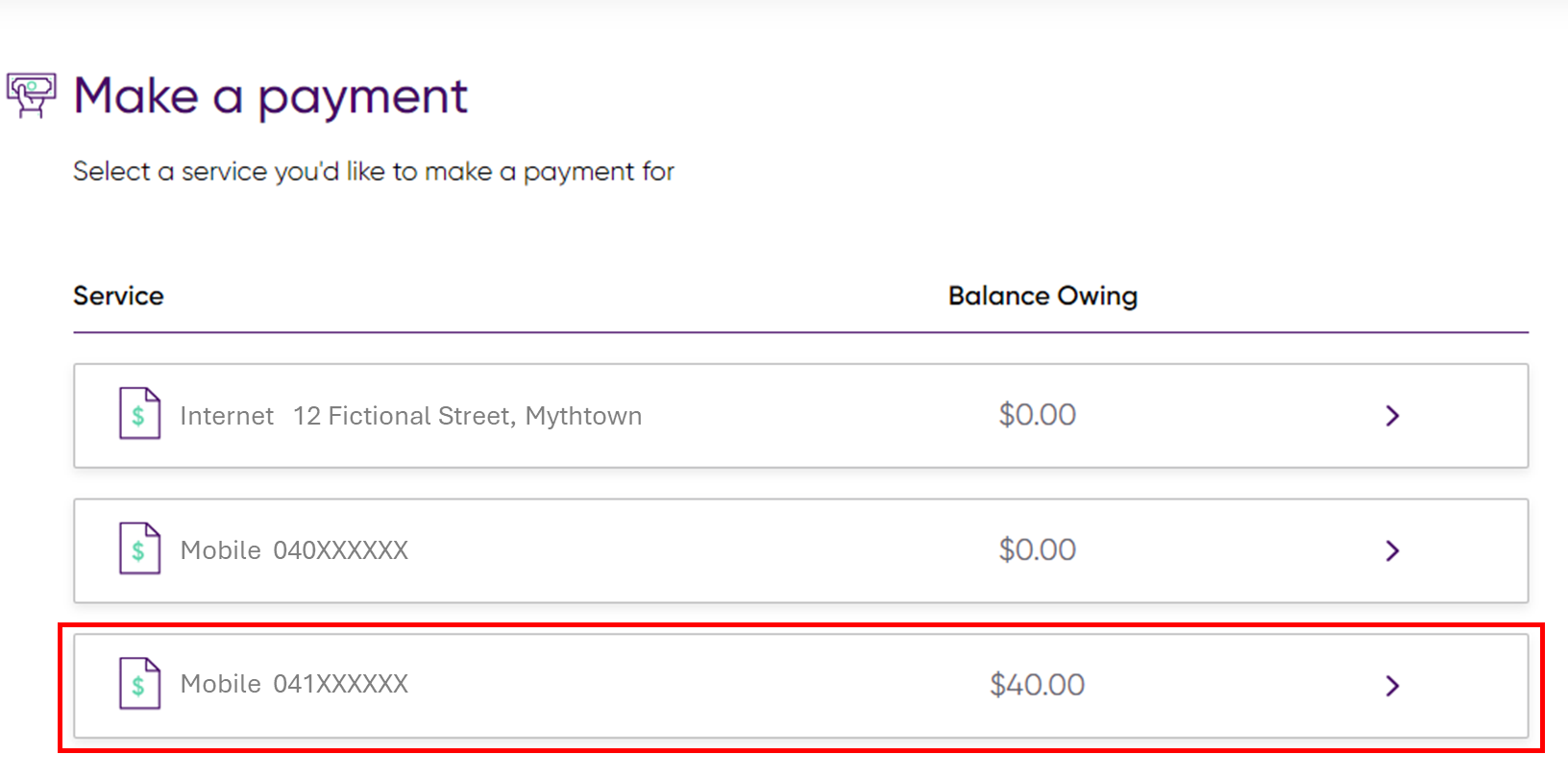Open Mobile 040XXXXXX via its chevron arrow
Image resolution: width=1568 pixels, height=779 pixels.
tap(1392, 550)
